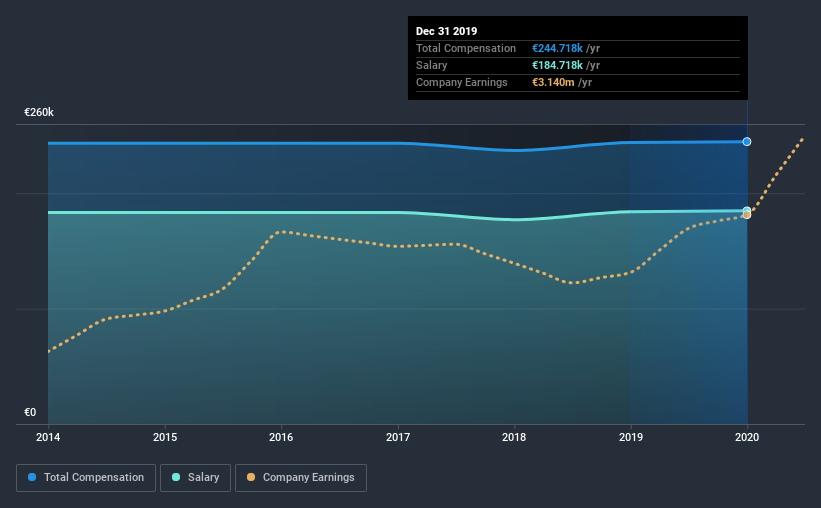Click the 2019 x-axis label
This screenshot has width=821, height=508.
[631, 437]
